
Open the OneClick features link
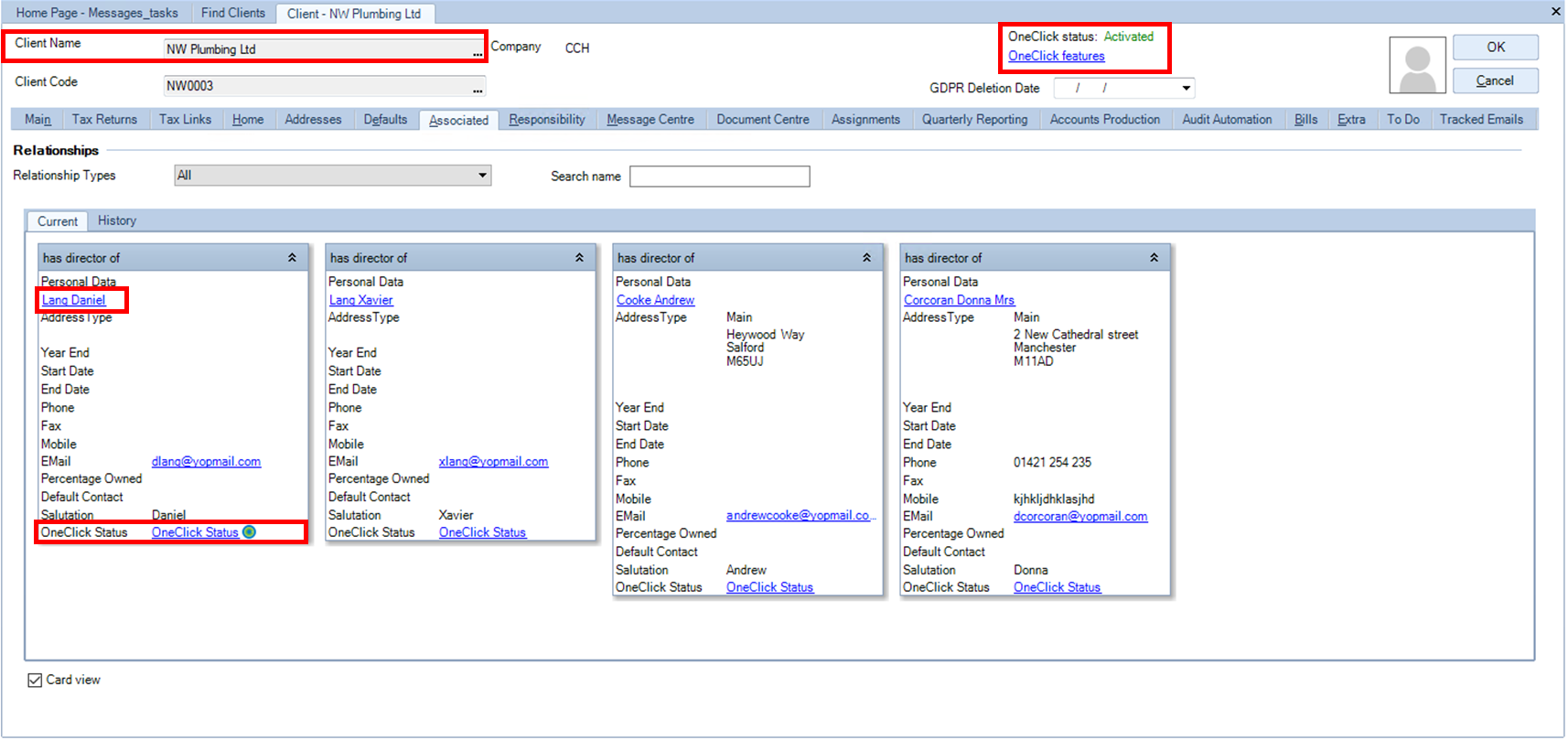pyautogui.click(x=1056, y=56)
